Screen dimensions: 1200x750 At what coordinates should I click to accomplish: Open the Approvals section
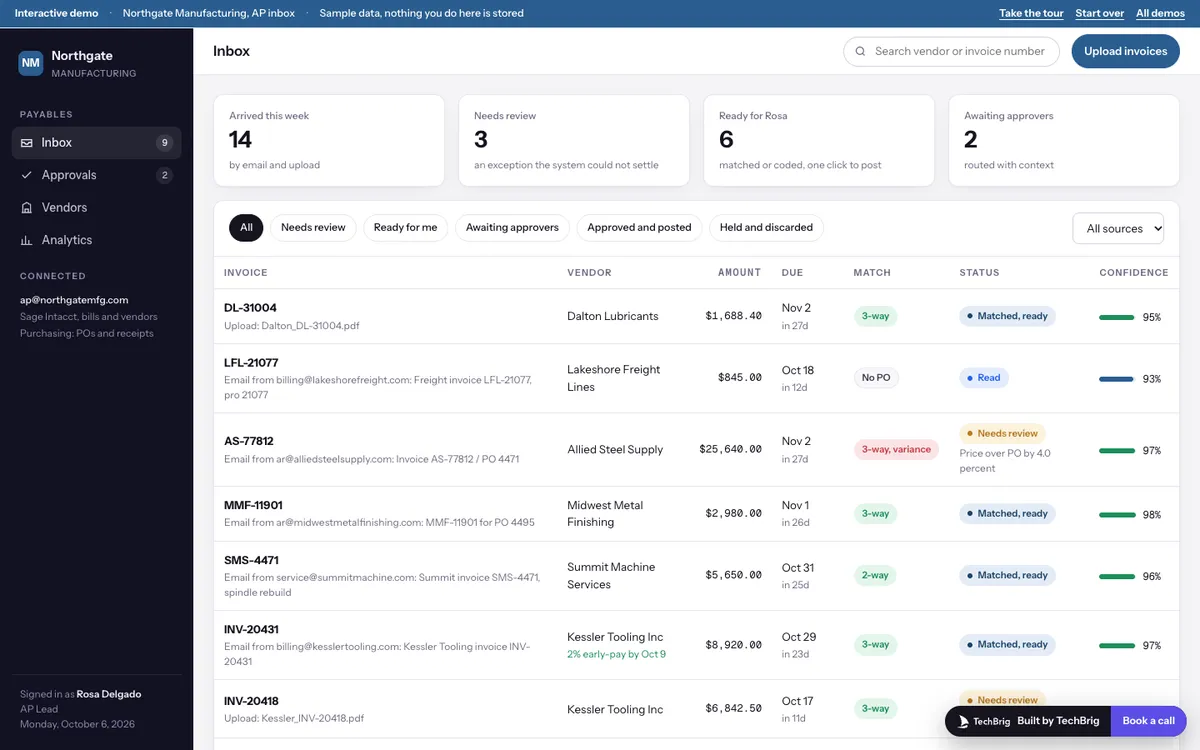[96, 175]
